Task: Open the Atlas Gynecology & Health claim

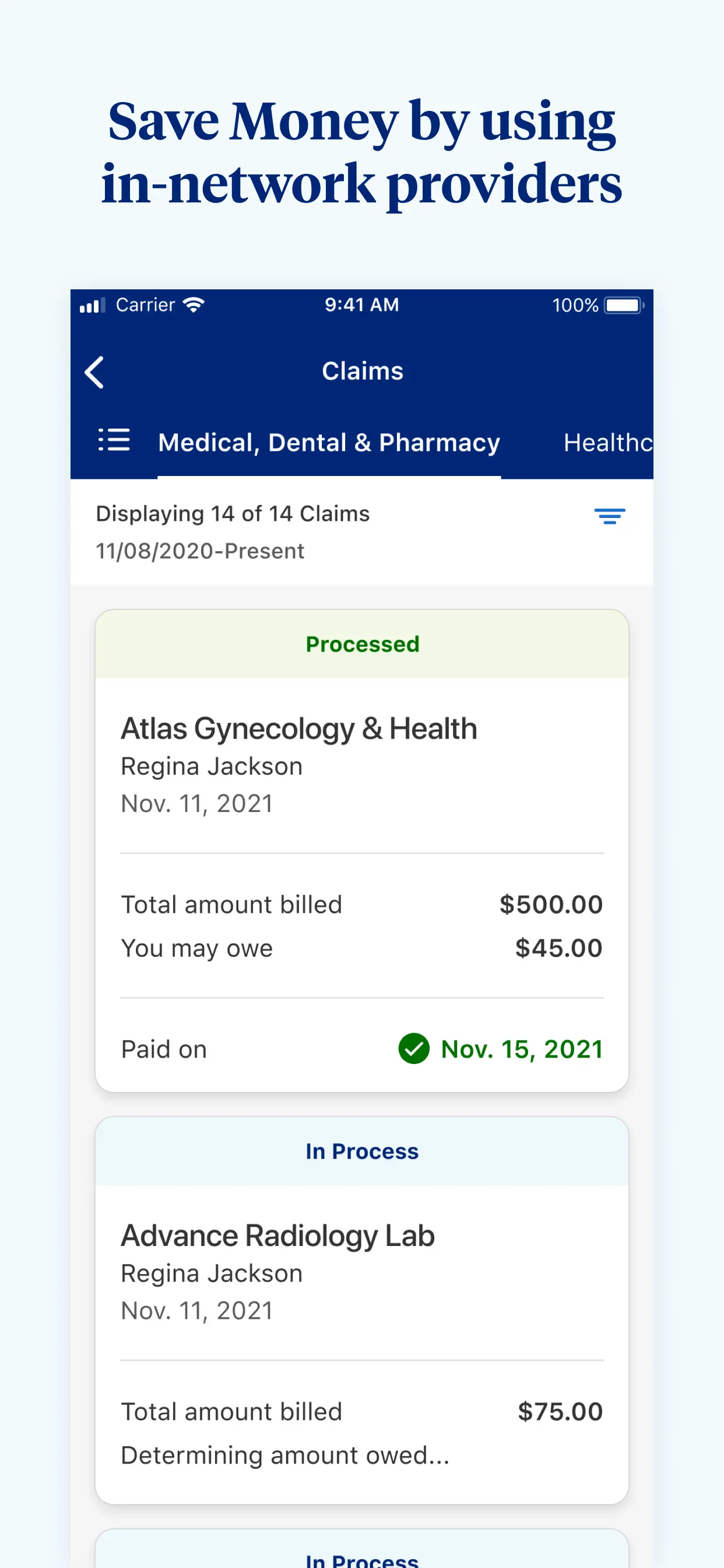Action: pos(298,729)
